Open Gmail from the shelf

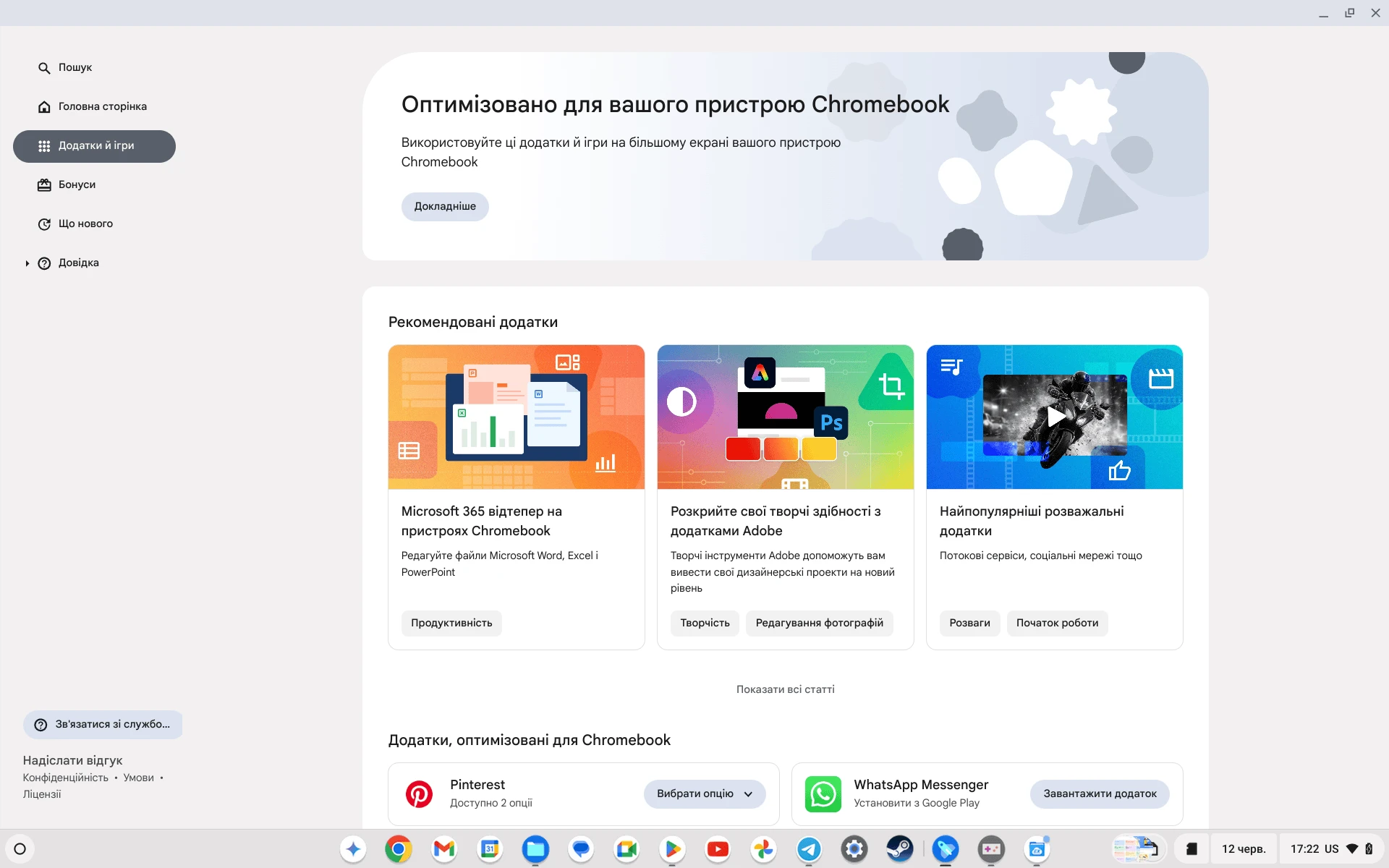444,849
